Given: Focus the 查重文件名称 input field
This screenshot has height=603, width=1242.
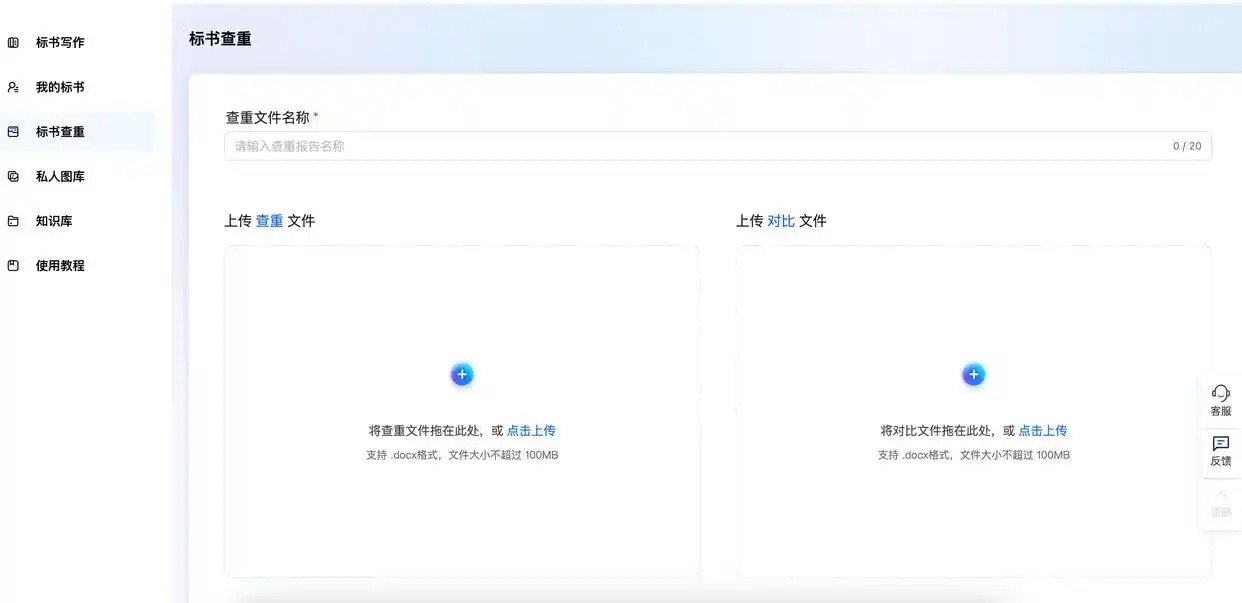Looking at the screenshot, I should coord(700,146).
